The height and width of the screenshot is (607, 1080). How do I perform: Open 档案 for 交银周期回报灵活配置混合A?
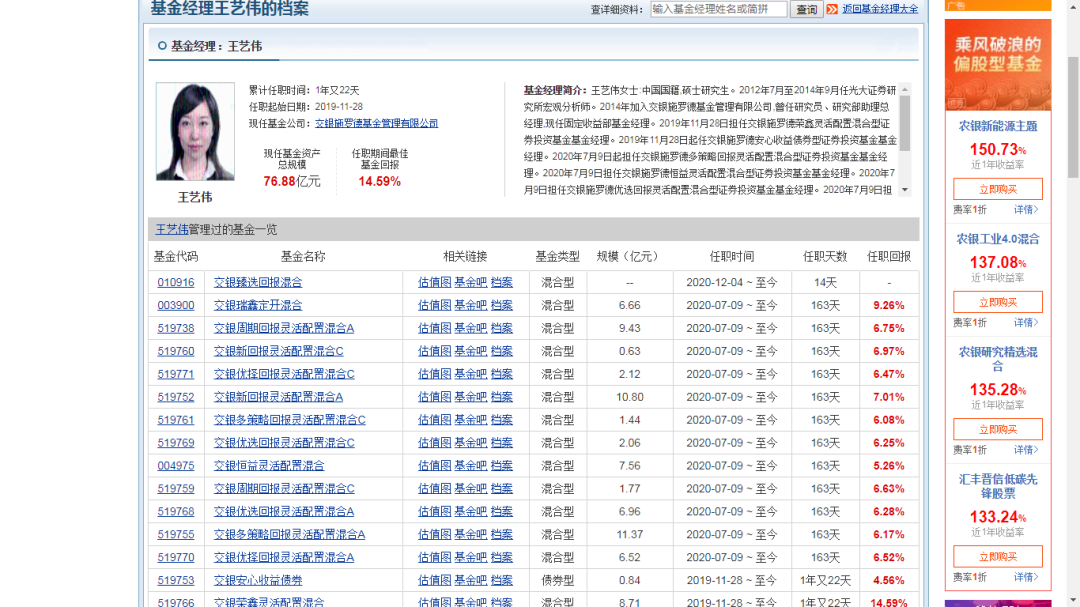click(x=501, y=328)
